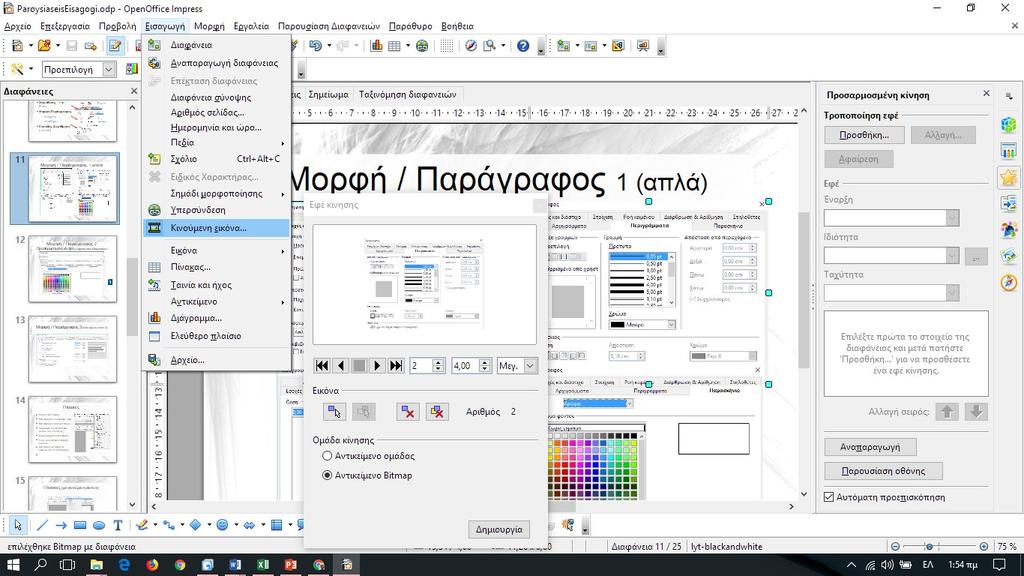The height and width of the screenshot is (576, 1024).
Task: Play the animation with play button
Action: [377, 366]
